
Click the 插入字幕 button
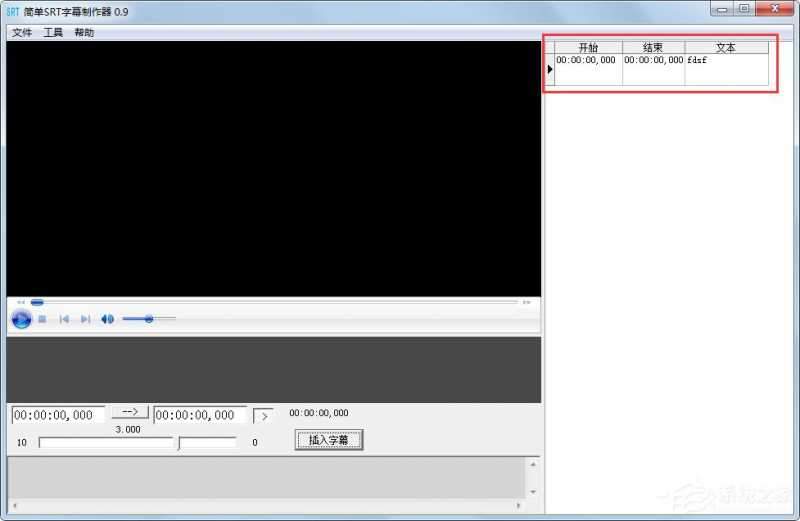point(328,440)
